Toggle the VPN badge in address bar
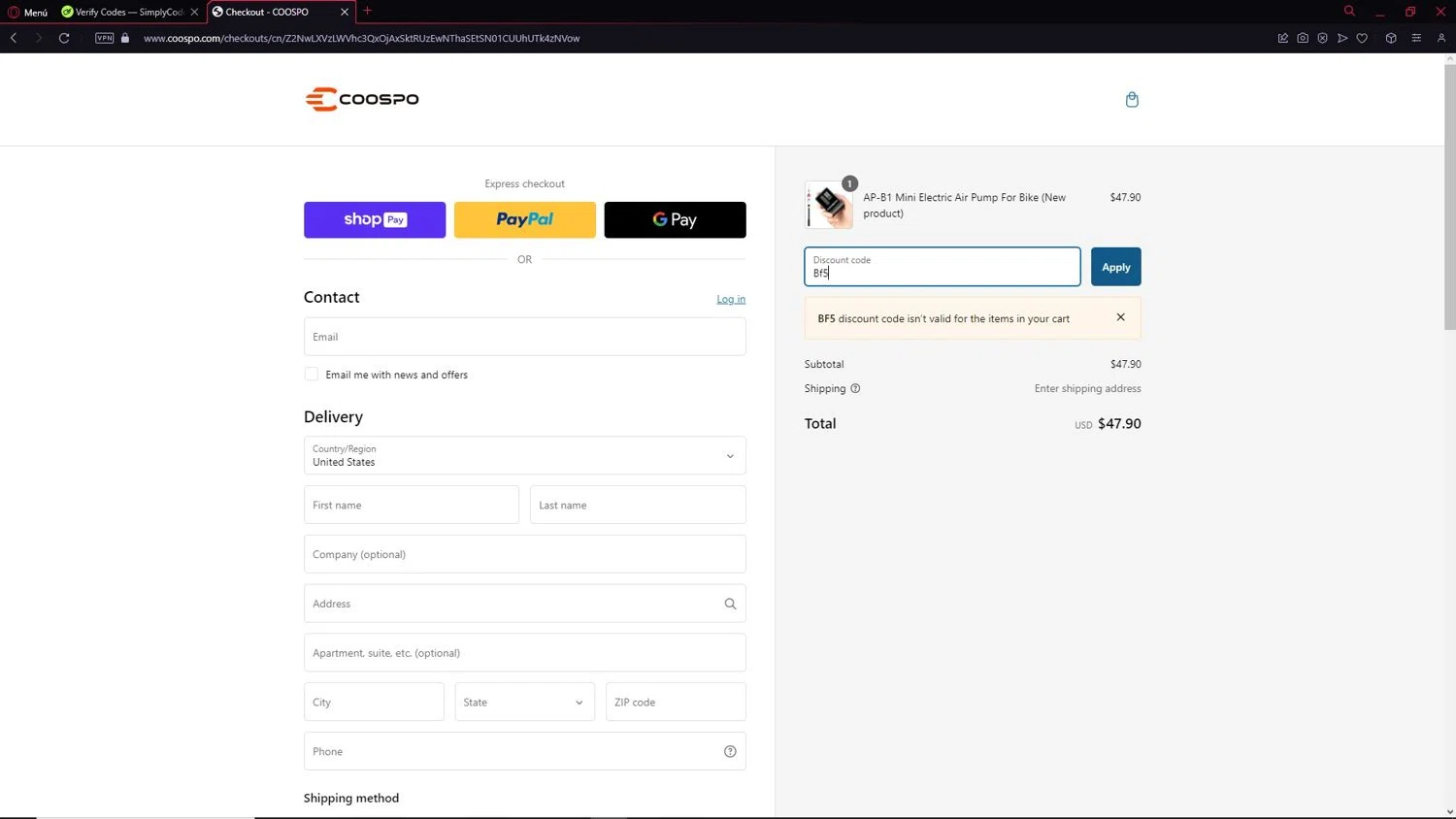This screenshot has height=819, width=1456. [105, 38]
